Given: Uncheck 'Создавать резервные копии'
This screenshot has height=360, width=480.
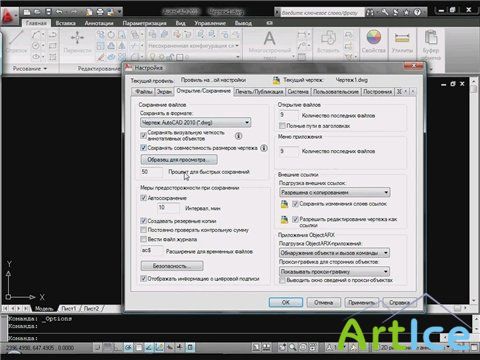Looking at the screenshot, I should [x=143, y=221].
